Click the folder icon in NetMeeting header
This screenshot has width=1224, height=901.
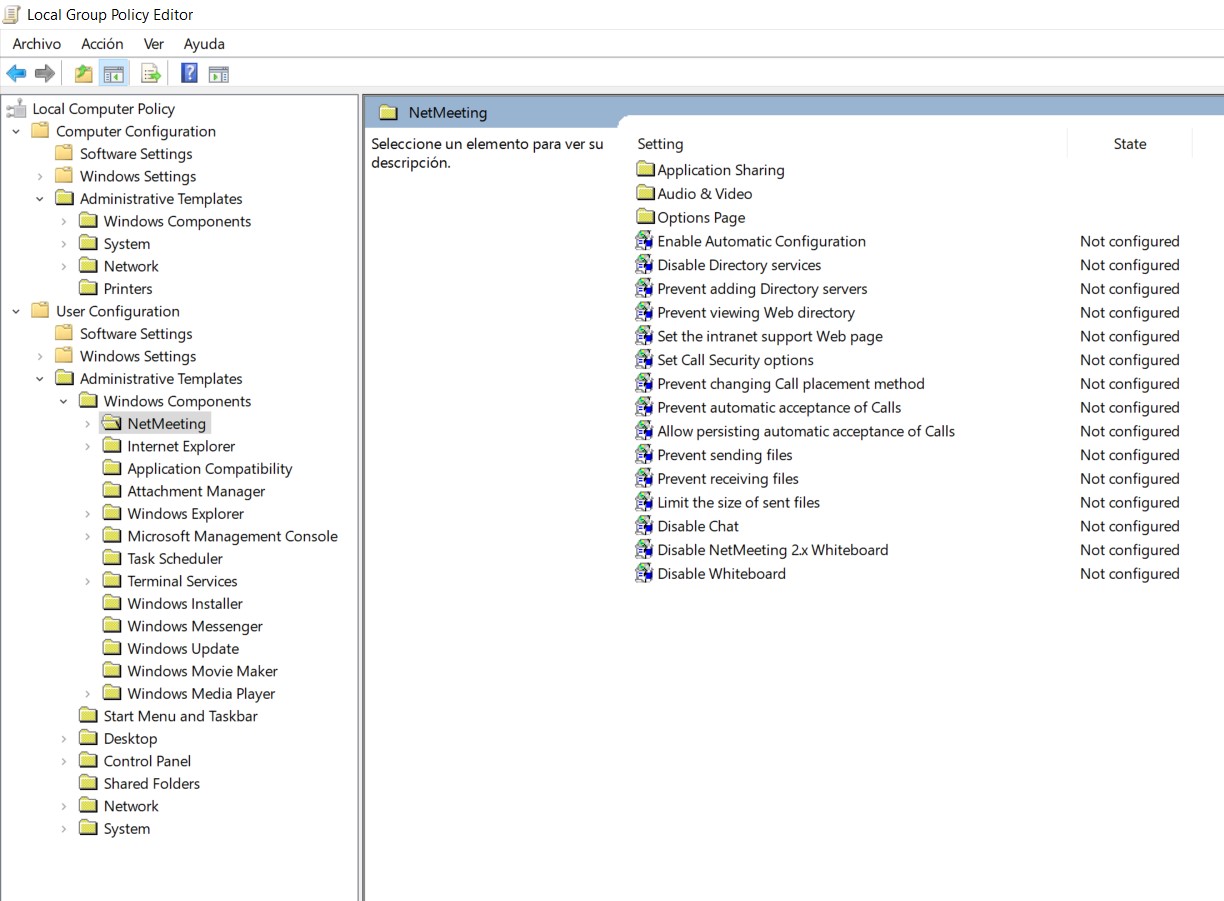[x=389, y=113]
